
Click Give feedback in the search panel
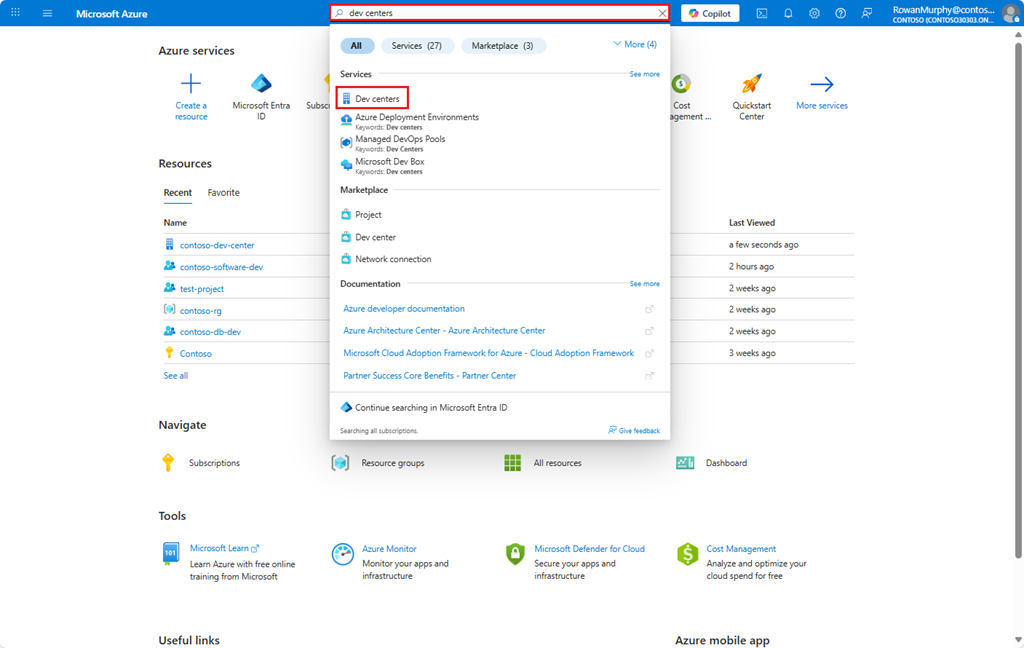tap(634, 430)
